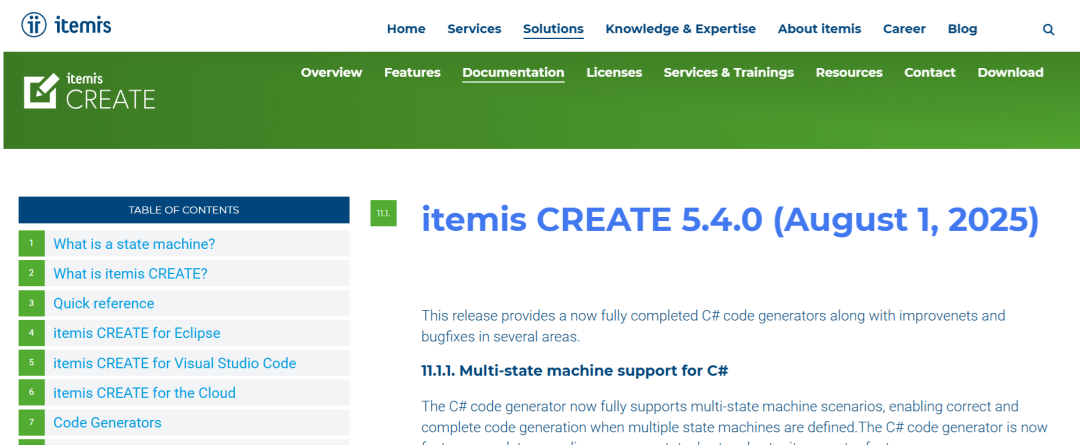Open the Resources tab
Image resolution: width=1080 pixels, height=445 pixels.
849,72
